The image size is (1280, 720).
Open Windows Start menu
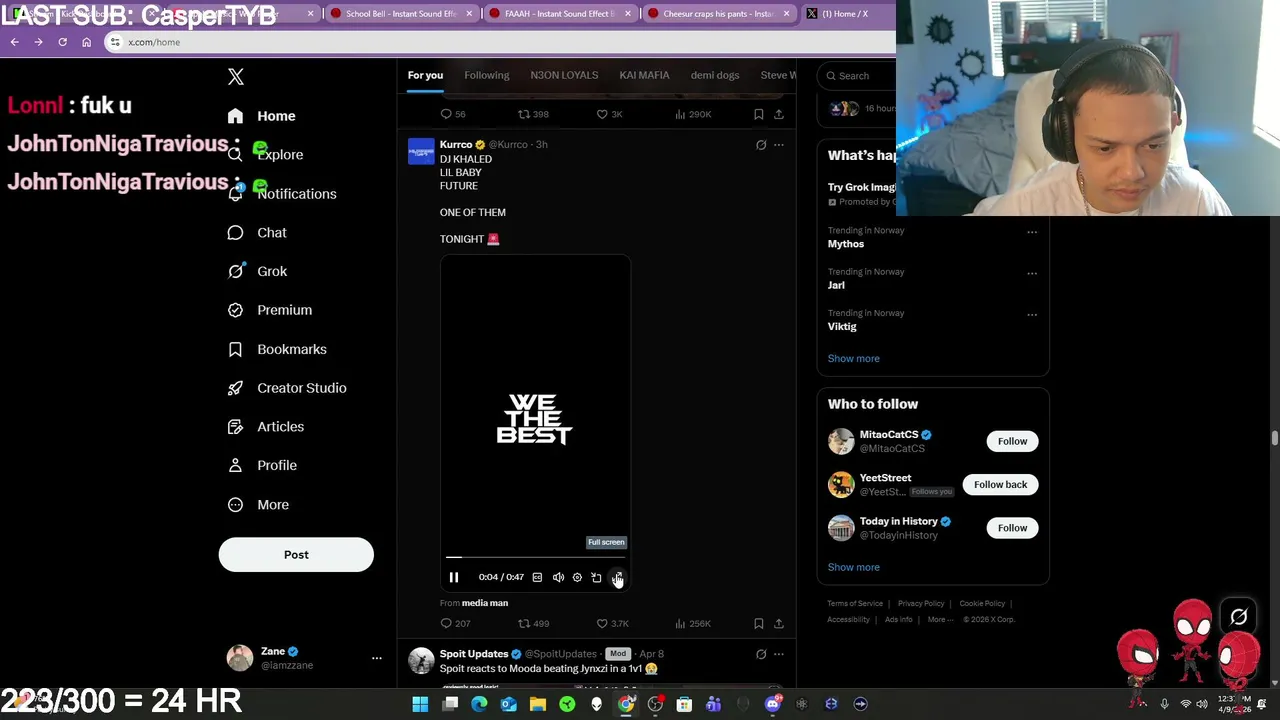[420, 704]
